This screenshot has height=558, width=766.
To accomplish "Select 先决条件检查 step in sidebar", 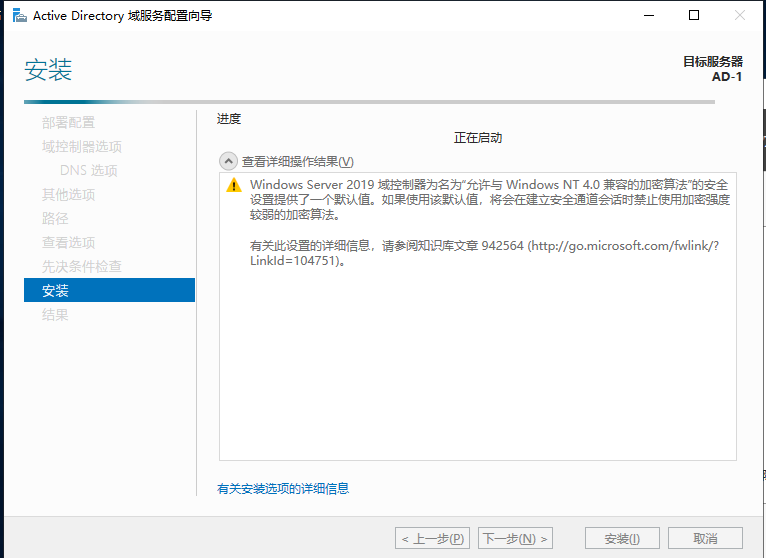I will (82, 266).
